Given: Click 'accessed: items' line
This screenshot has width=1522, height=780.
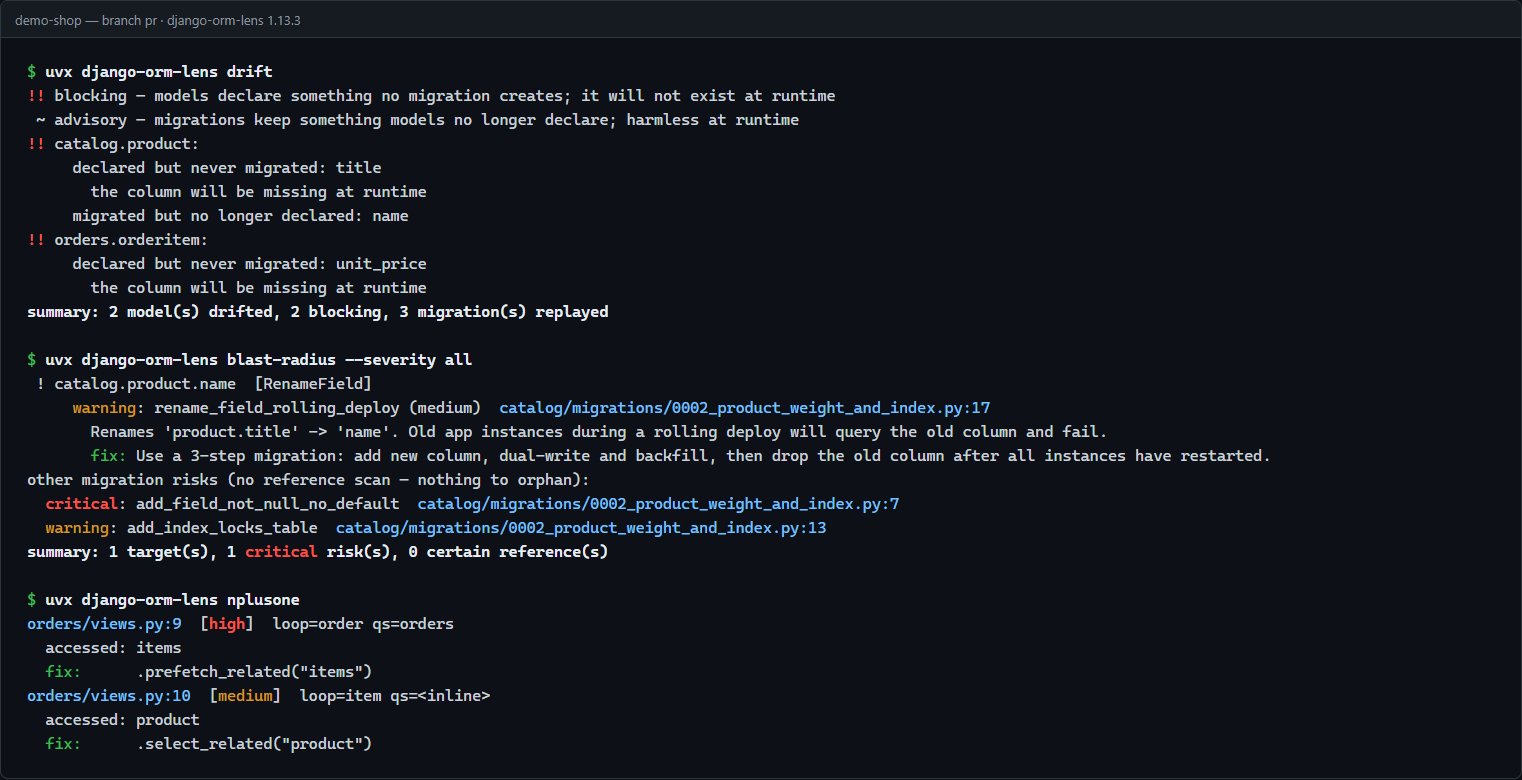Looking at the screenshot, I should [113, 648].
